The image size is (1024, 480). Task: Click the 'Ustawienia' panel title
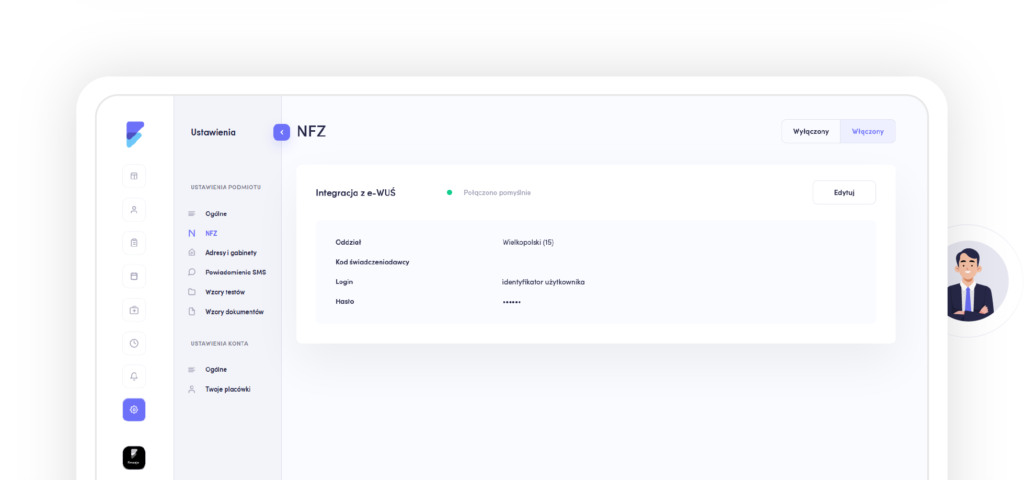tap(213, 132)
